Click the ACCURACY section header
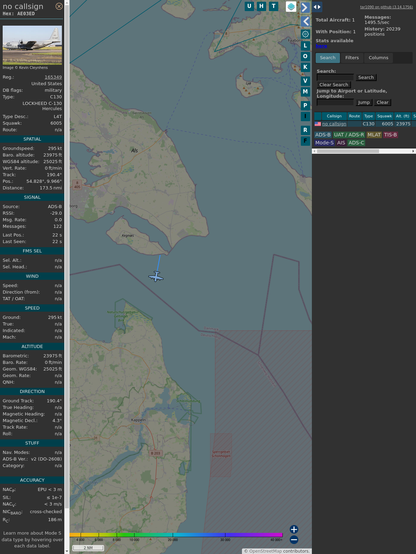The height and width of the screenshot is (554, 416). click(x=32, y=480)
